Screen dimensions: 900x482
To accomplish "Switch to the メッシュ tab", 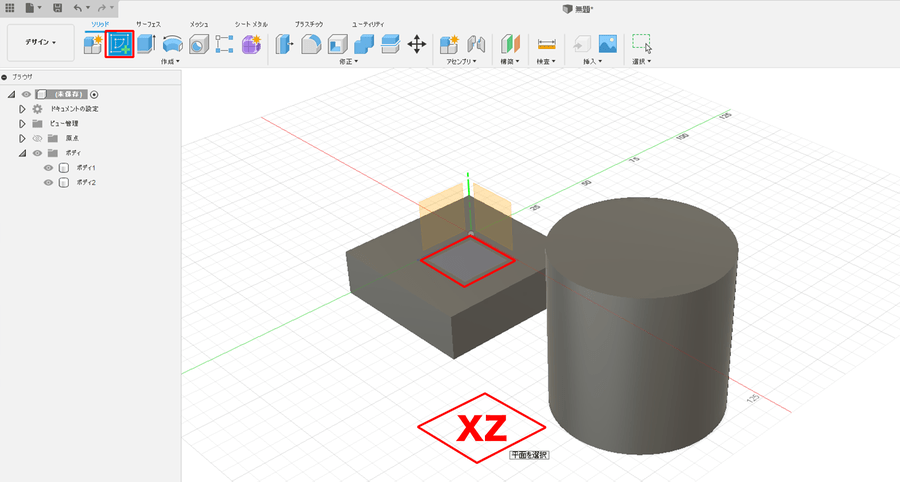I will point(199,24).
